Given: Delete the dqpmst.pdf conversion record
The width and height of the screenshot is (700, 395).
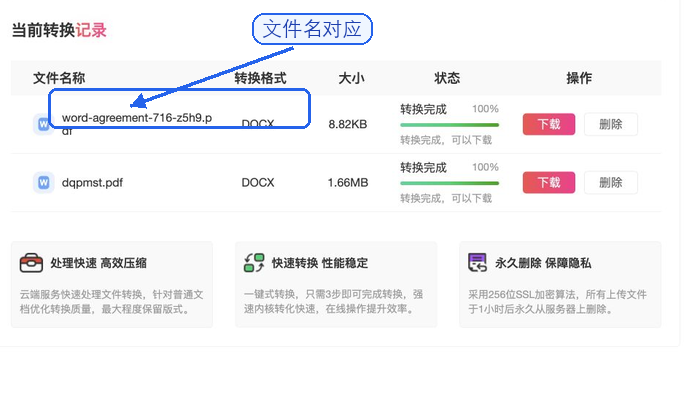Looking at the screenshot, I should (x=610, y=183).
